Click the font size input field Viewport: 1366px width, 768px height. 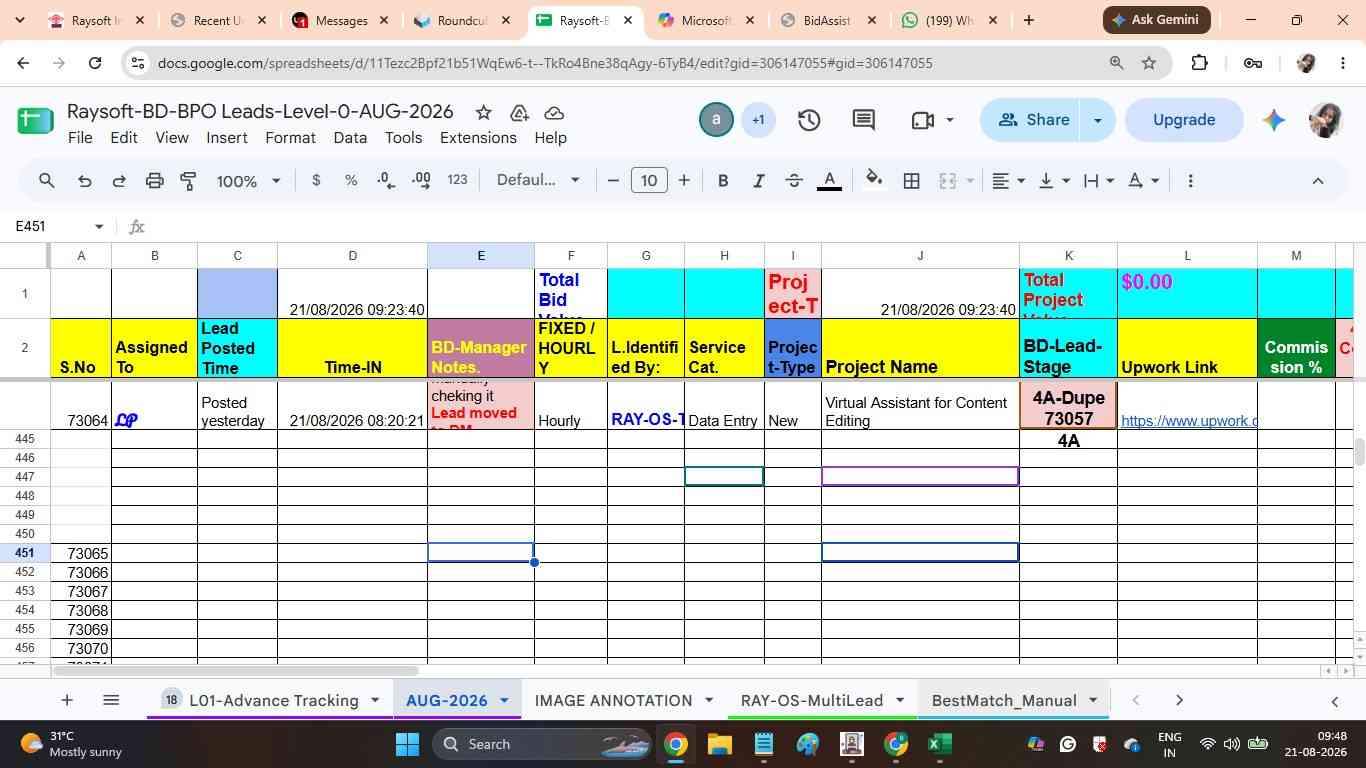649,181
